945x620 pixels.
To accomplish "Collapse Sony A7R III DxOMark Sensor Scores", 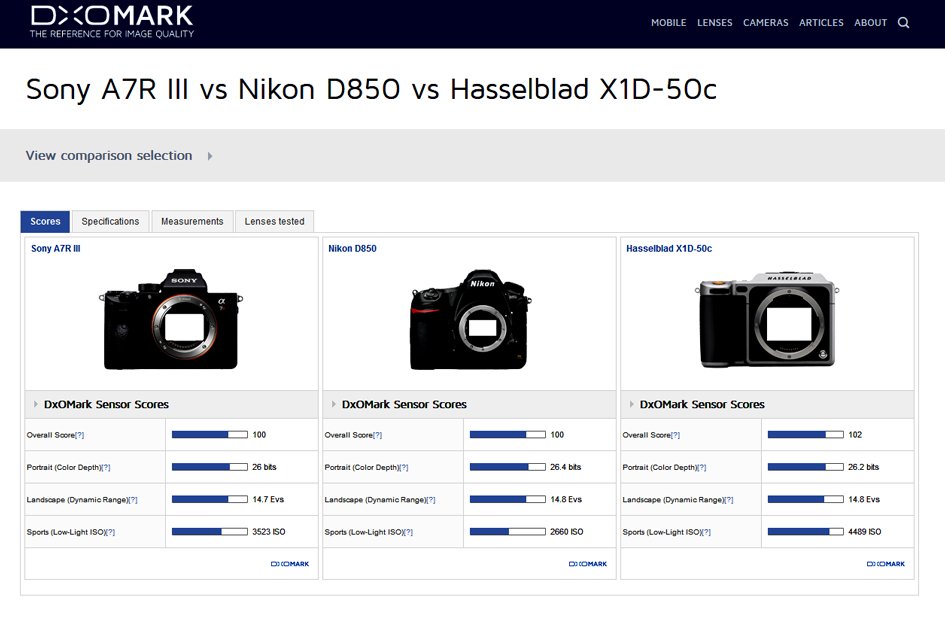I will pyautogui.click(x=36, y=405).
